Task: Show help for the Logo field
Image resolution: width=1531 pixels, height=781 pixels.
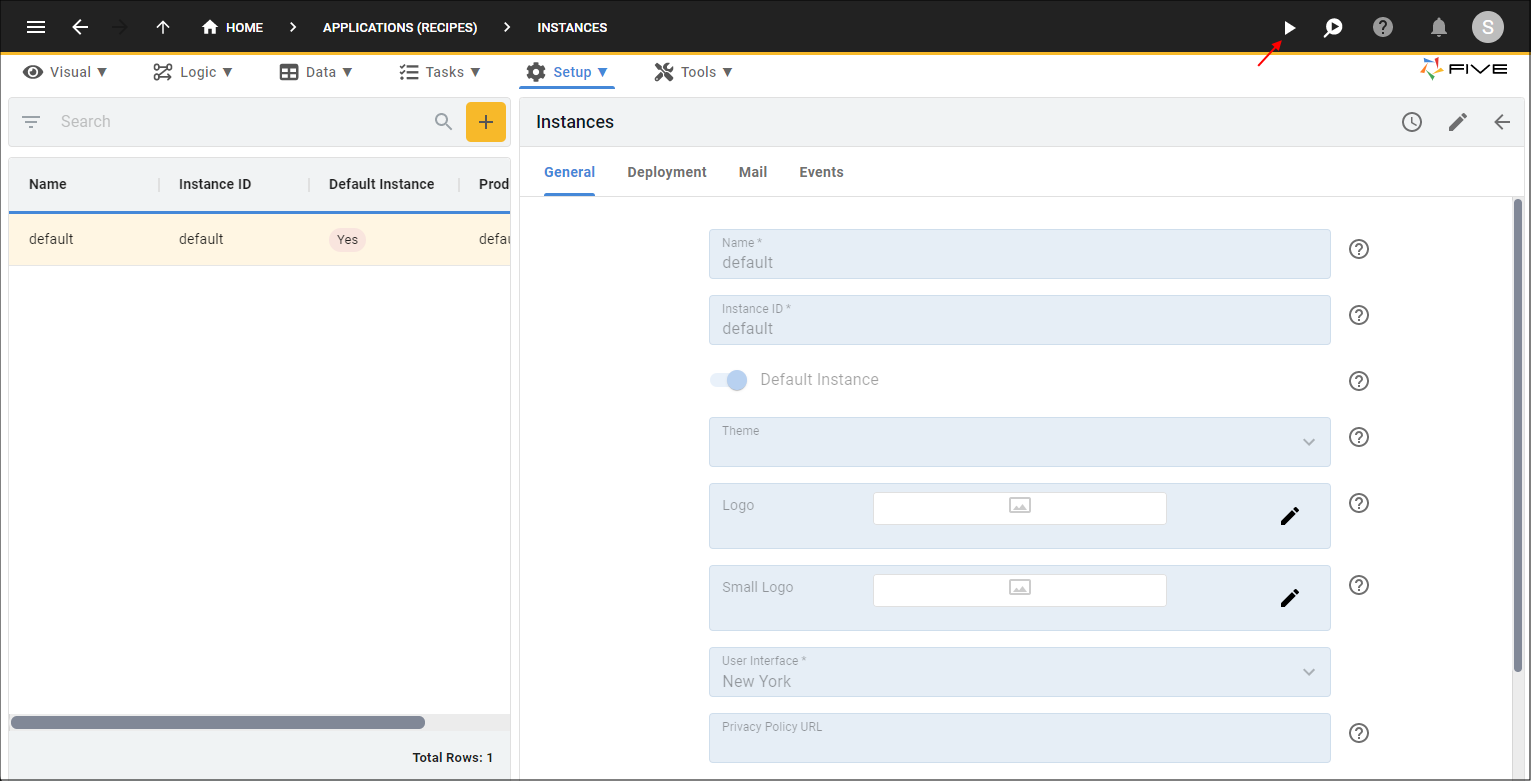Action: [x=1359, y=503]
